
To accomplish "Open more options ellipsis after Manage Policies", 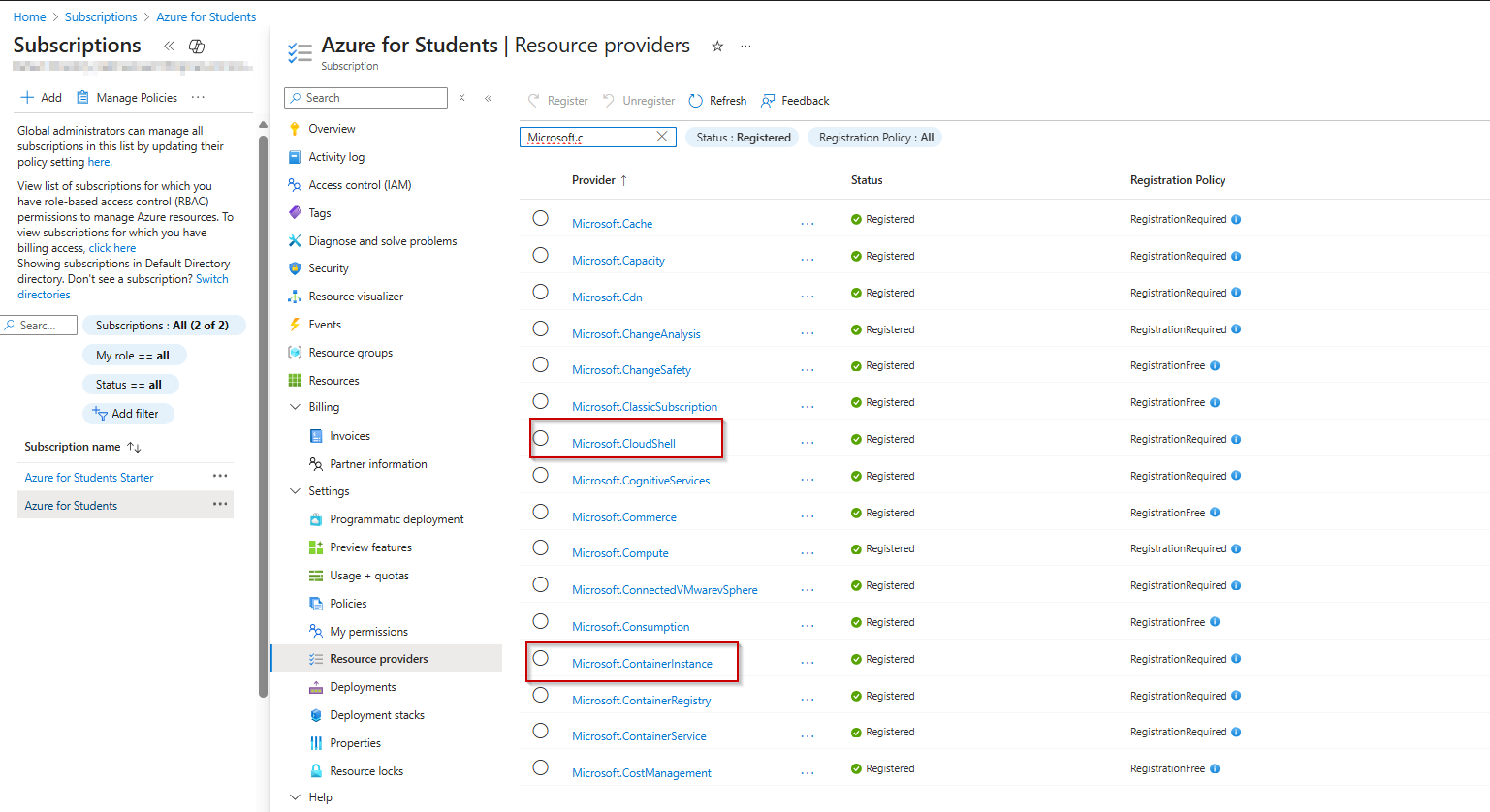I will (198, 97).
